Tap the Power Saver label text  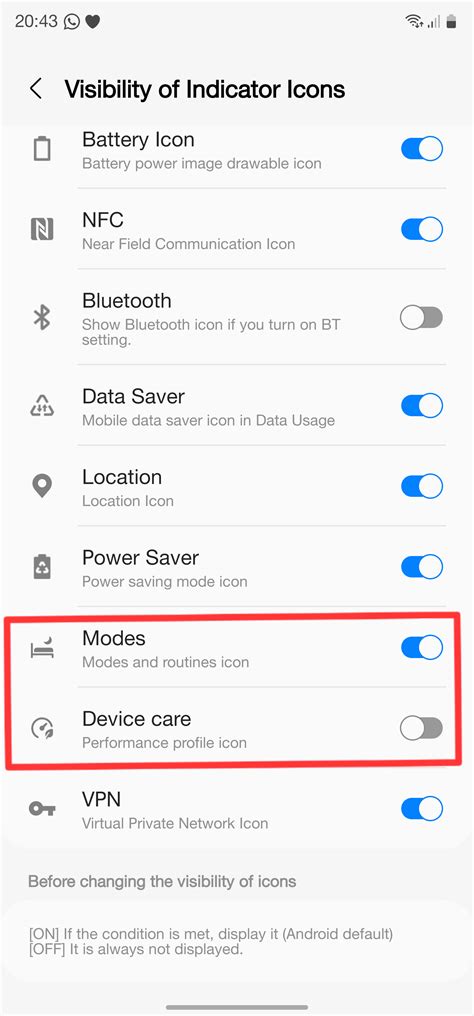click(141, 558)
